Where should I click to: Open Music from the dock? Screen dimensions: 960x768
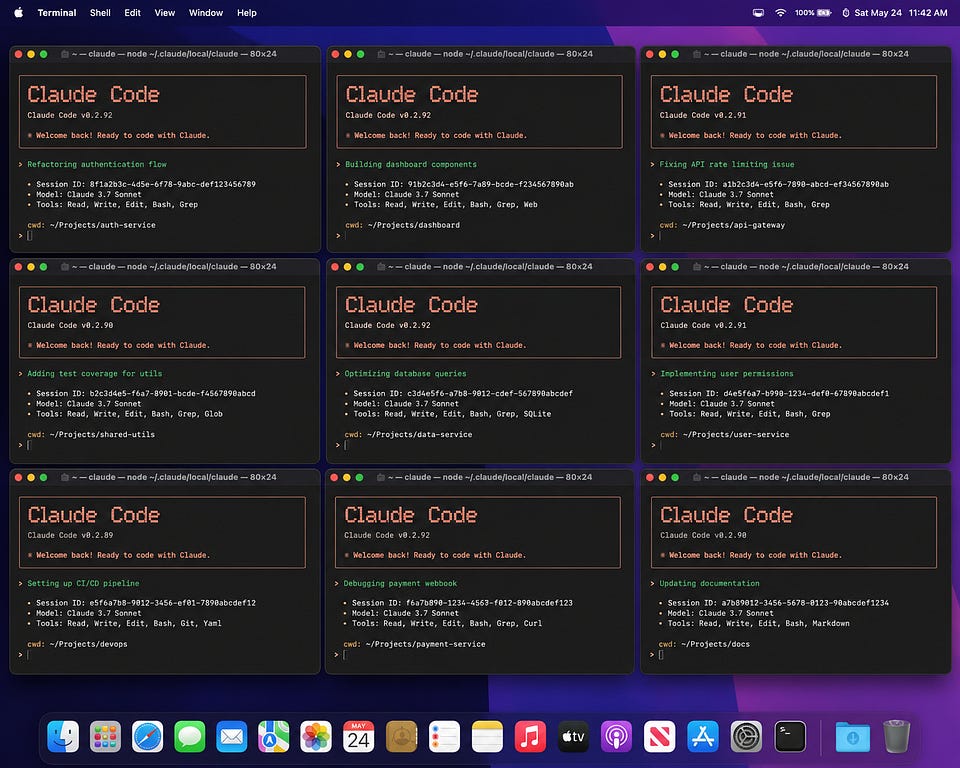(x=530, y=736)
